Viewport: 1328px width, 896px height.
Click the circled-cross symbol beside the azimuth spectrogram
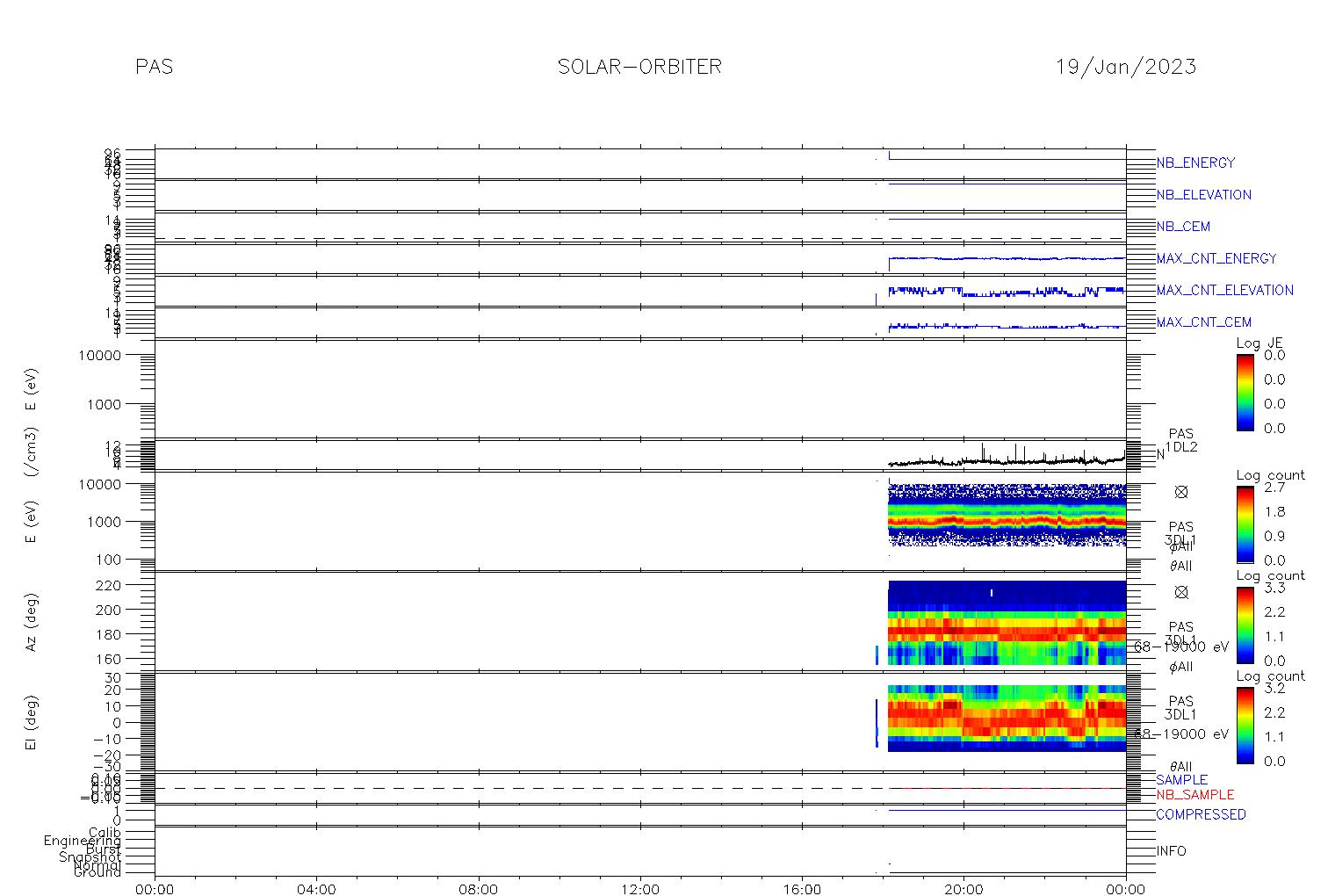tap(1181, 592)
